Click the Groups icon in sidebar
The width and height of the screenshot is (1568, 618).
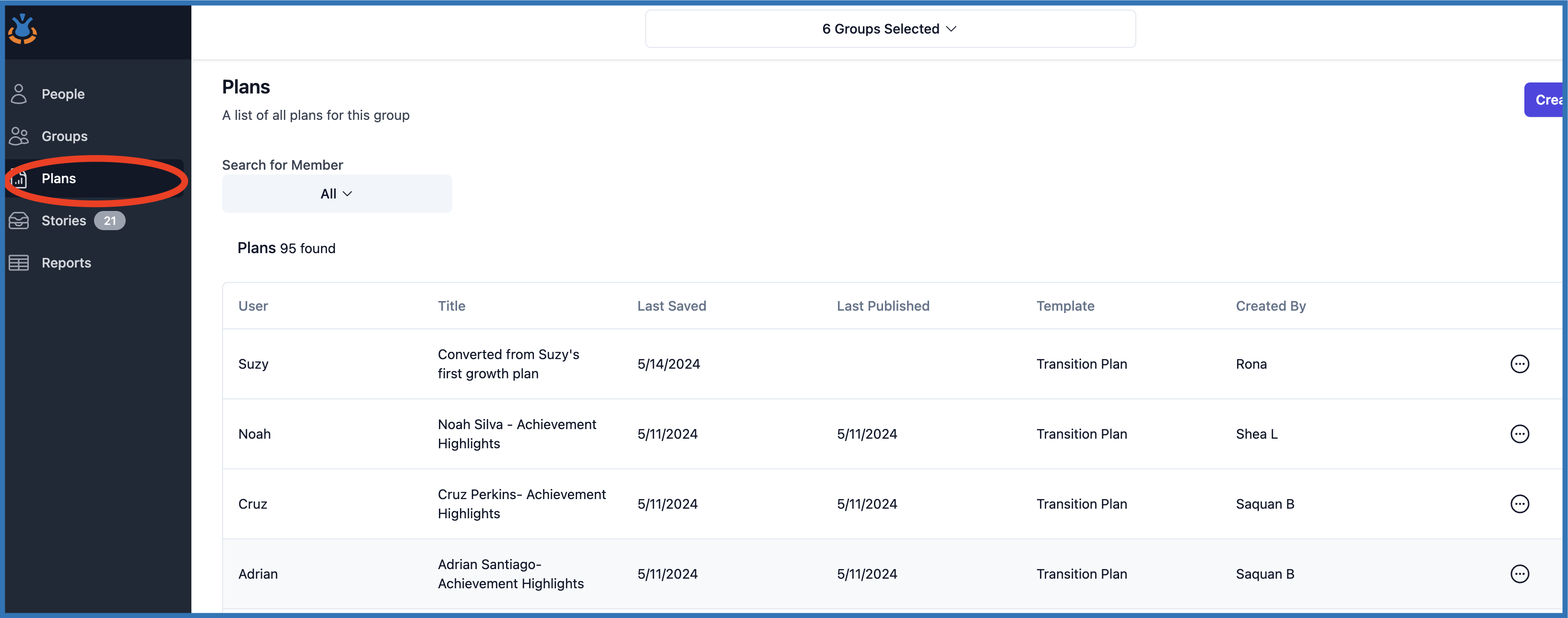pos(19,136)
